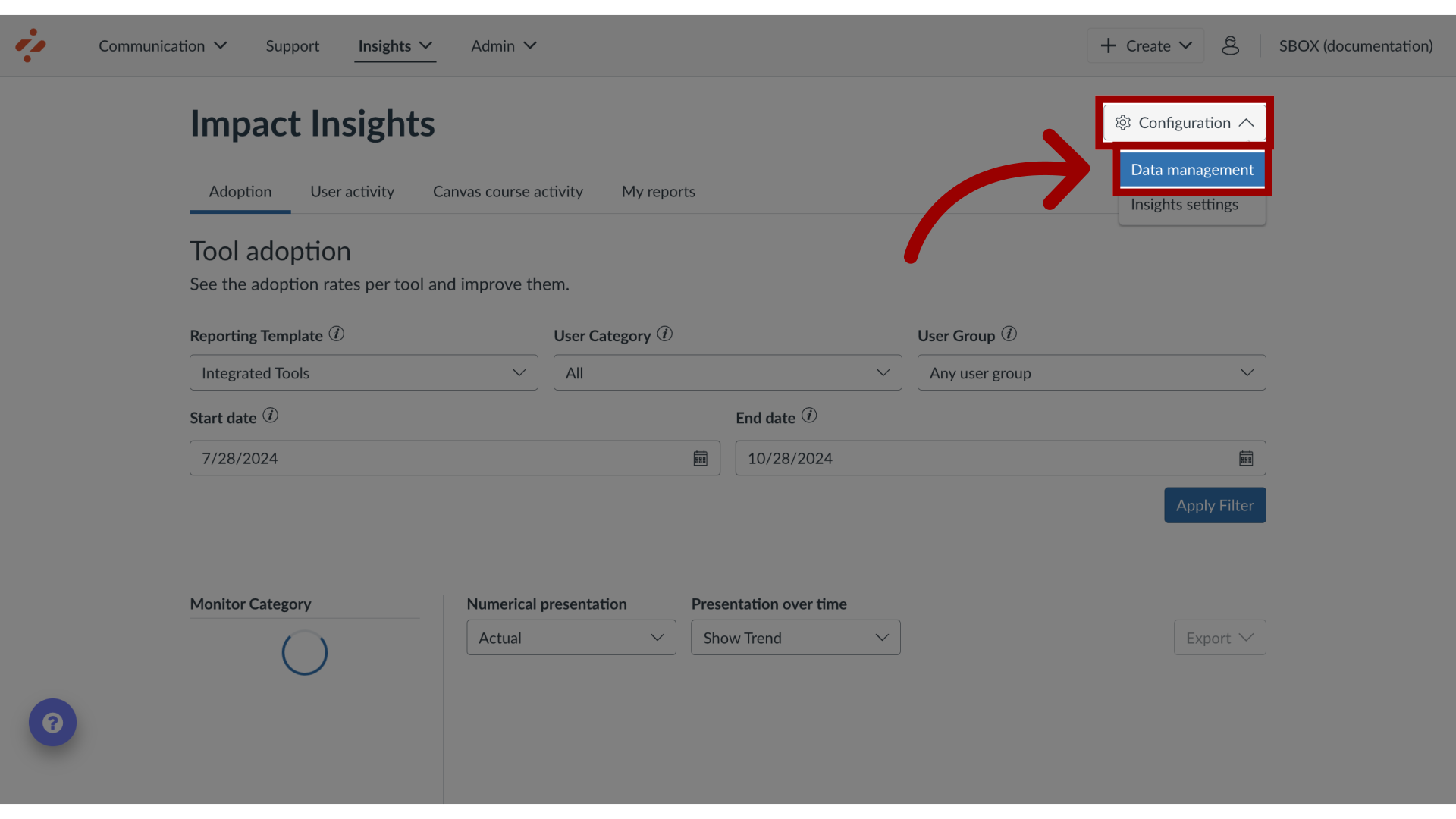
Task: Select Data management from Configuration menu
Action: [1192, 169]
